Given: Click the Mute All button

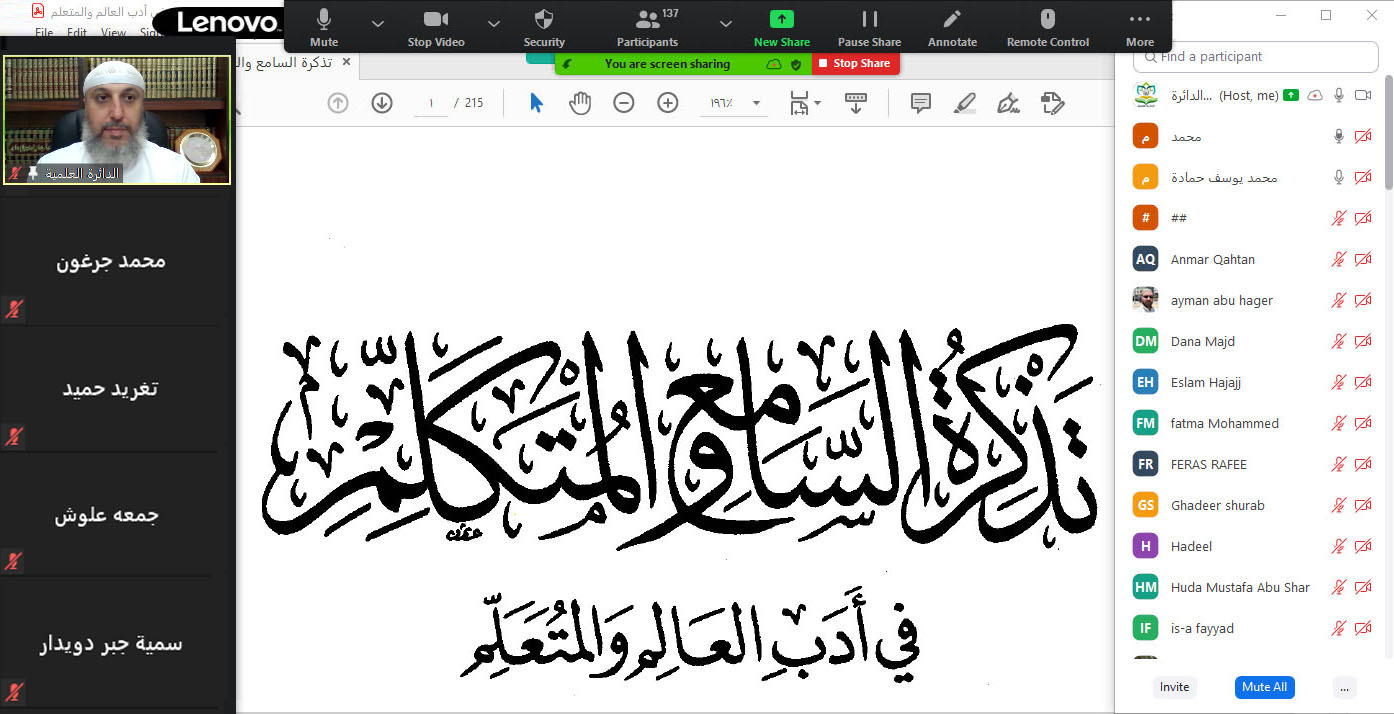Looking at the screenshot, I should coord(1264,687).
